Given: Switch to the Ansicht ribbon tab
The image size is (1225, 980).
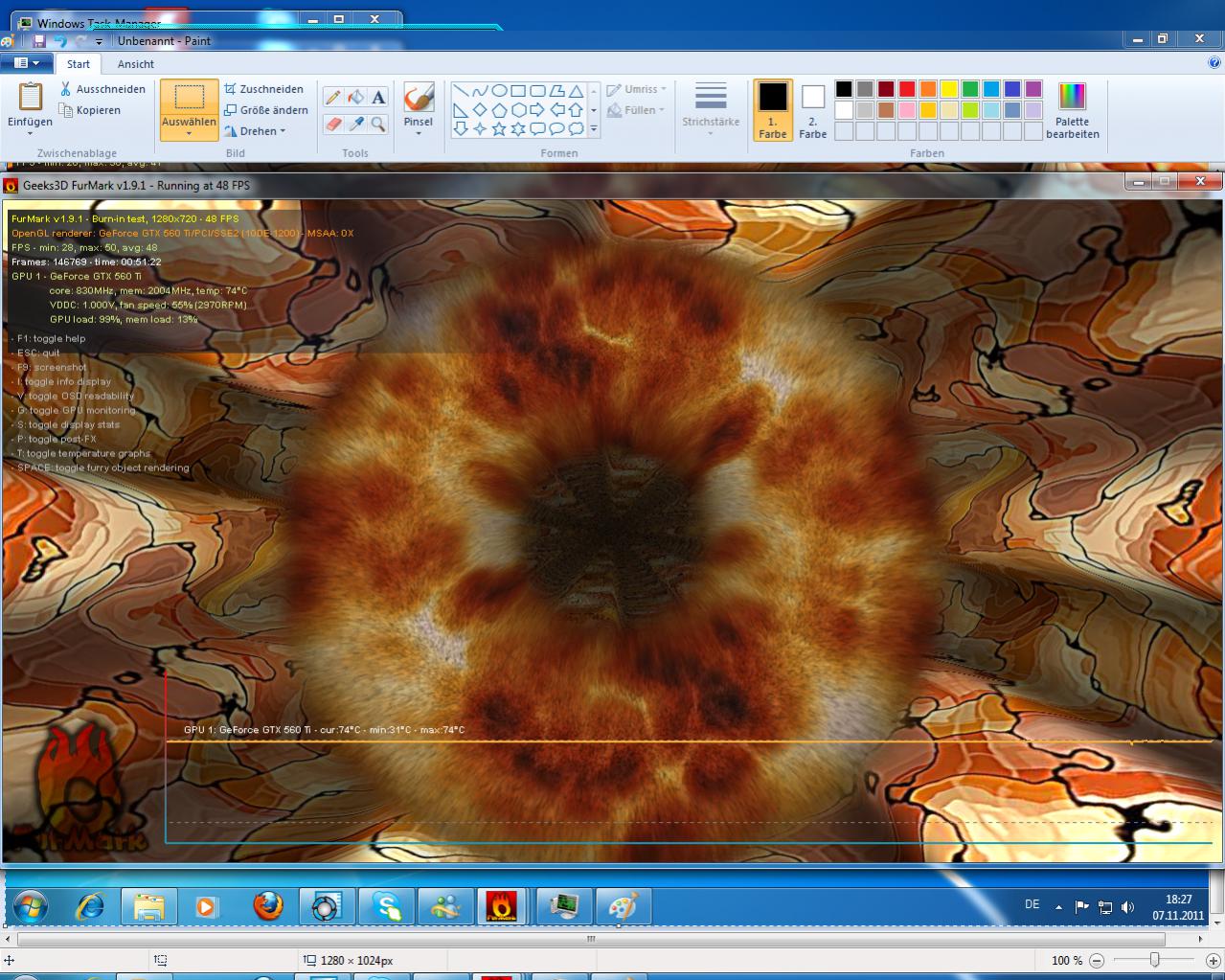Looking at the screenshot, I should tap(136, 64).
